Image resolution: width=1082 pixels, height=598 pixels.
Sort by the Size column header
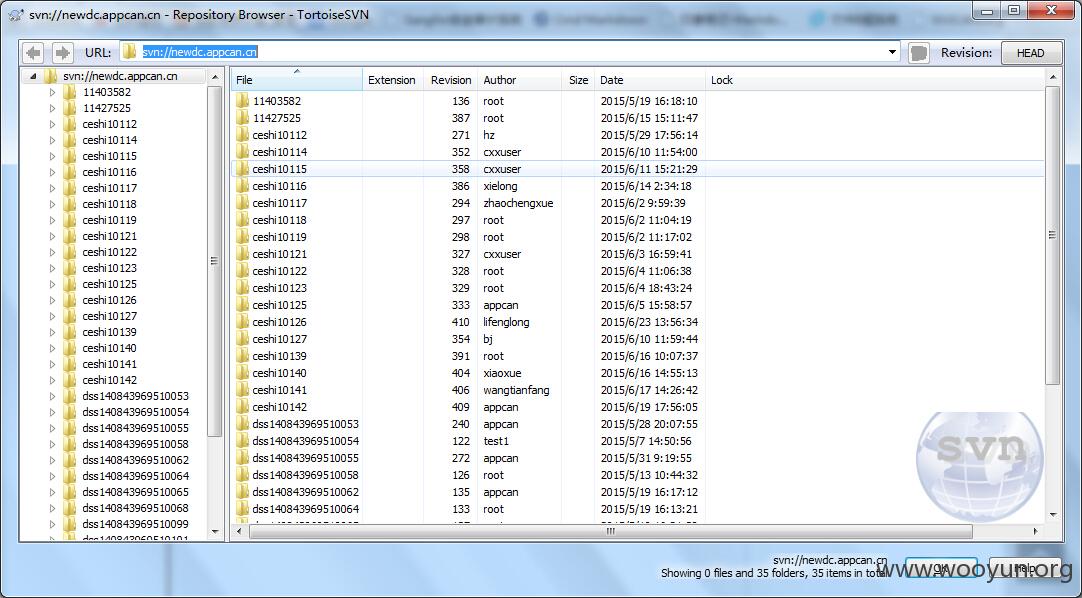click(x=578, y=80)
